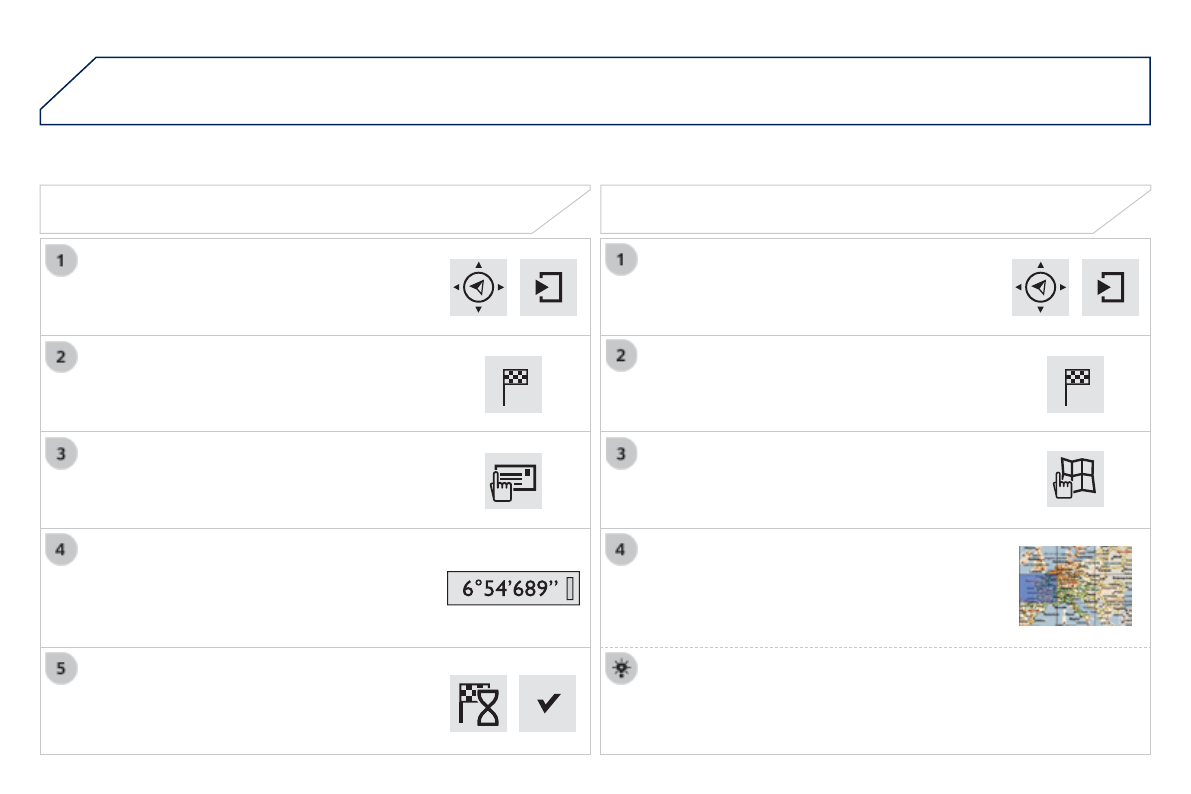Click the step 5 number badge
The width and height of the screenshot is (1191, 794).
point(60,669)
